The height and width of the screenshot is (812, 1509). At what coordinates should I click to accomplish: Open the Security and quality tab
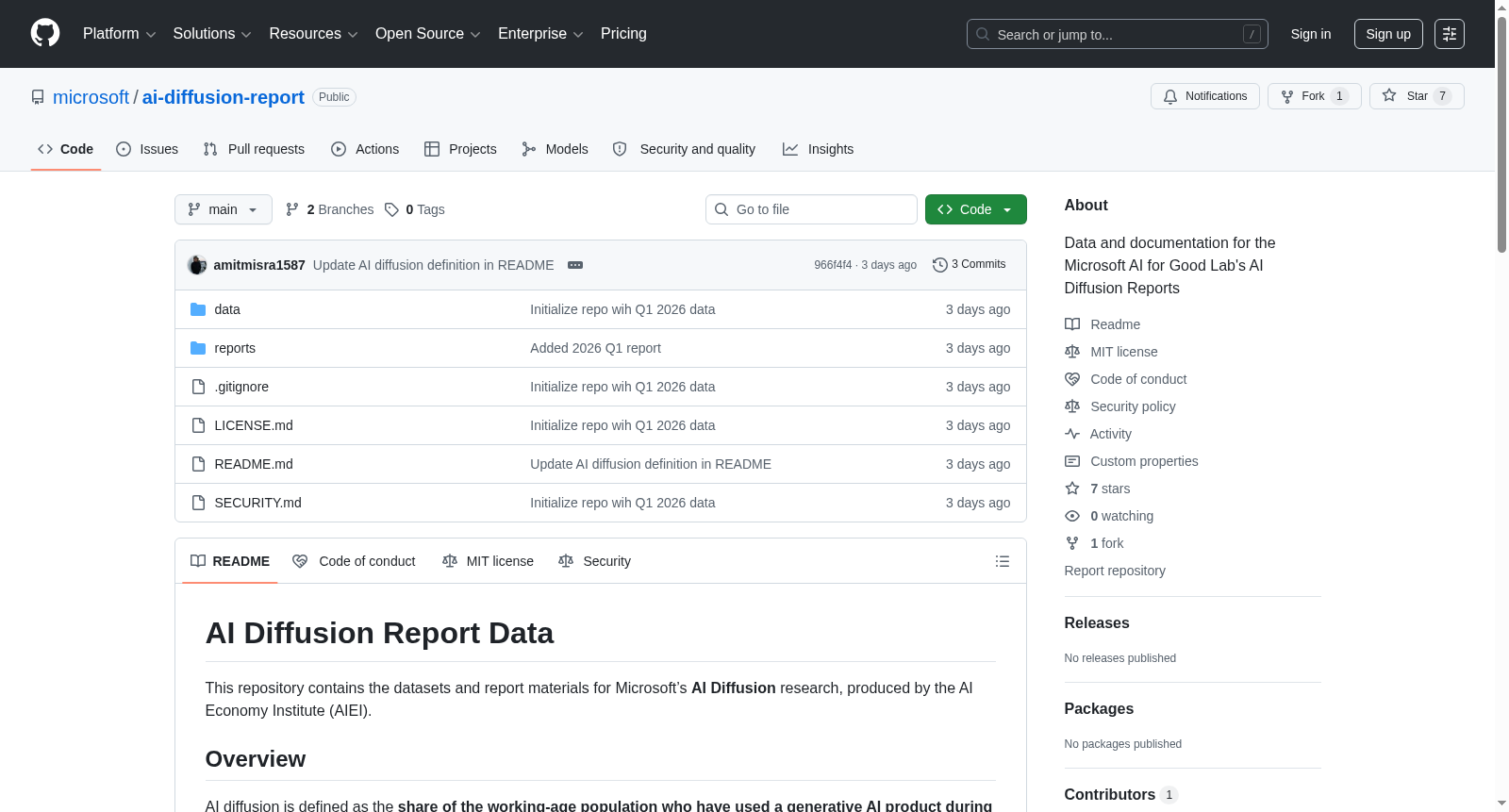684,149
